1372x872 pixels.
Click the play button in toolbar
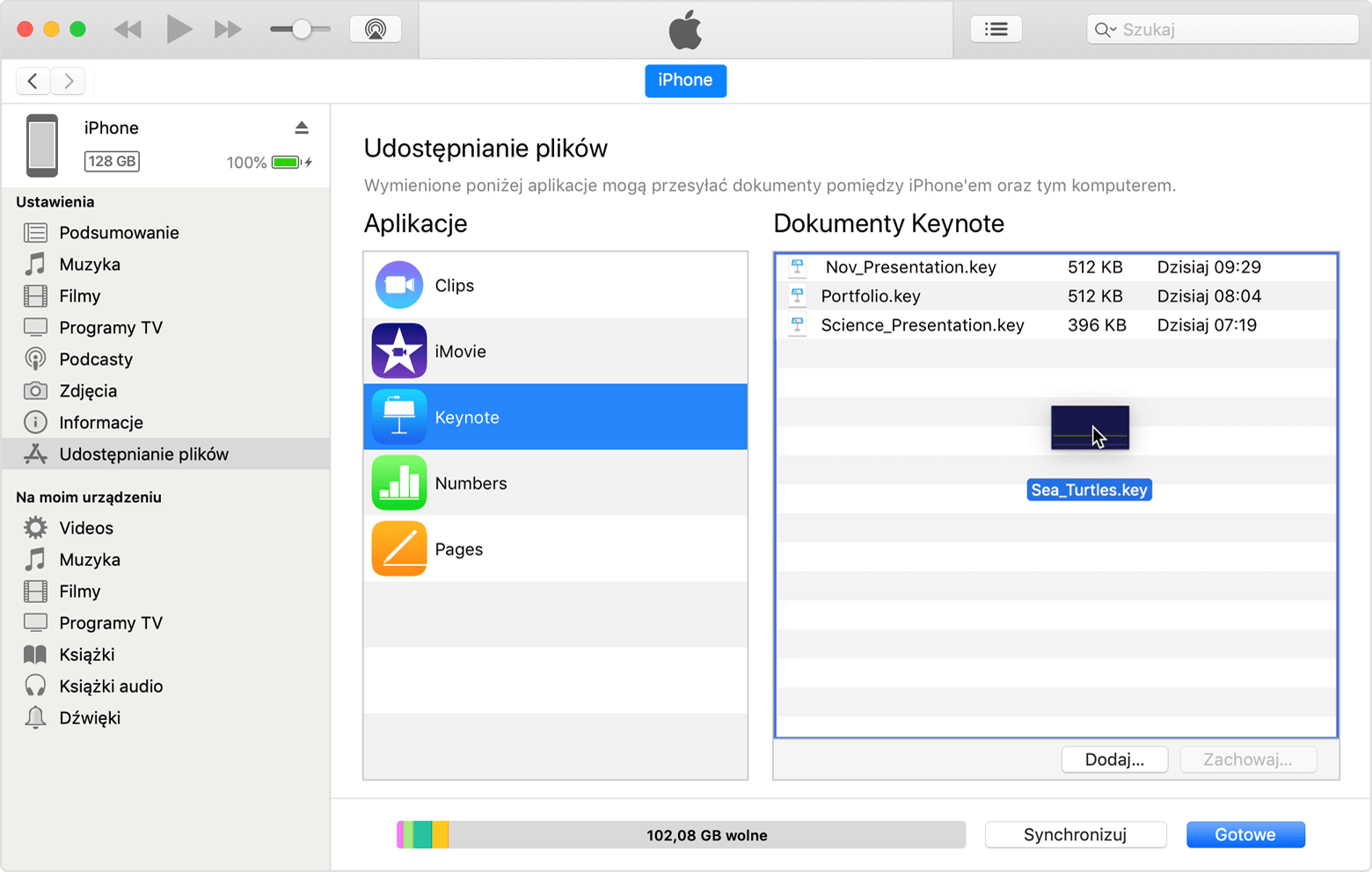click(x=179, y=29)
